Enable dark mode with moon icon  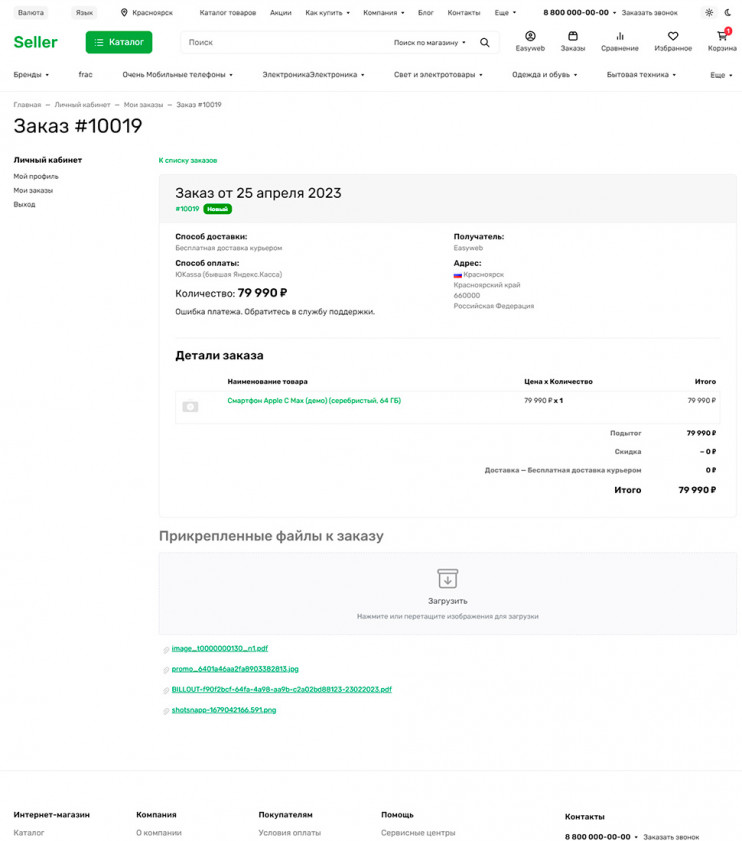point(728,12)
